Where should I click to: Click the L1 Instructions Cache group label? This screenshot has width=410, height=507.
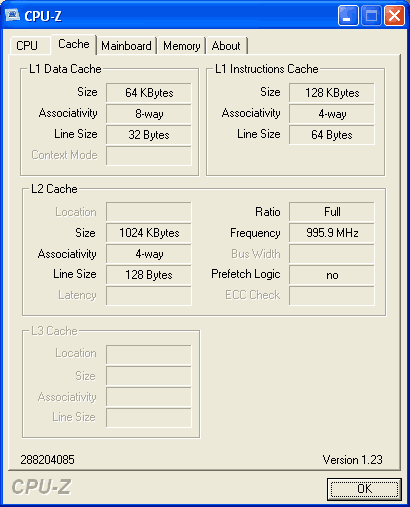[267, 69]
